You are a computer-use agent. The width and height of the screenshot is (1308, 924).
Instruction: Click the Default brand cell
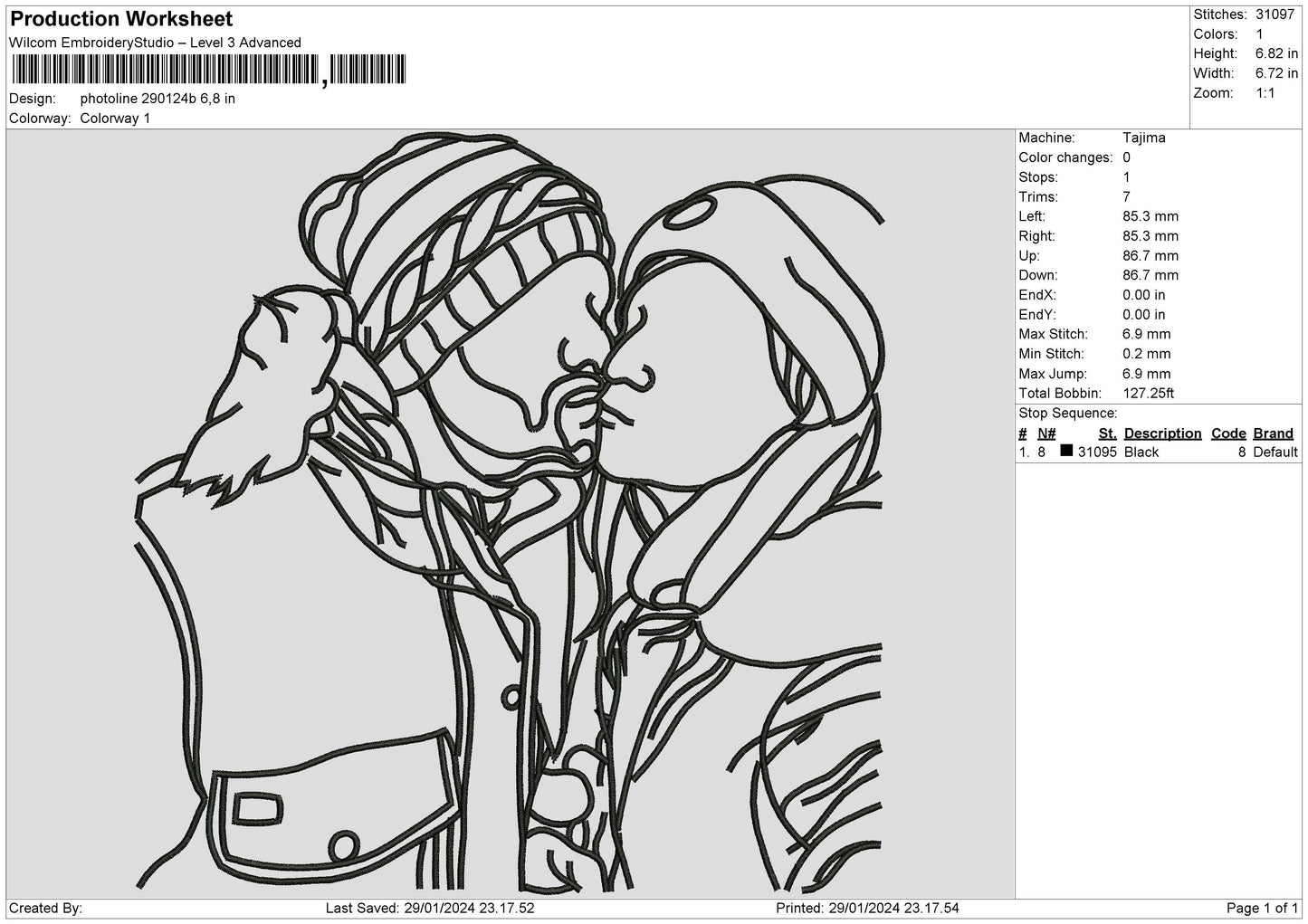[1275, 452]
